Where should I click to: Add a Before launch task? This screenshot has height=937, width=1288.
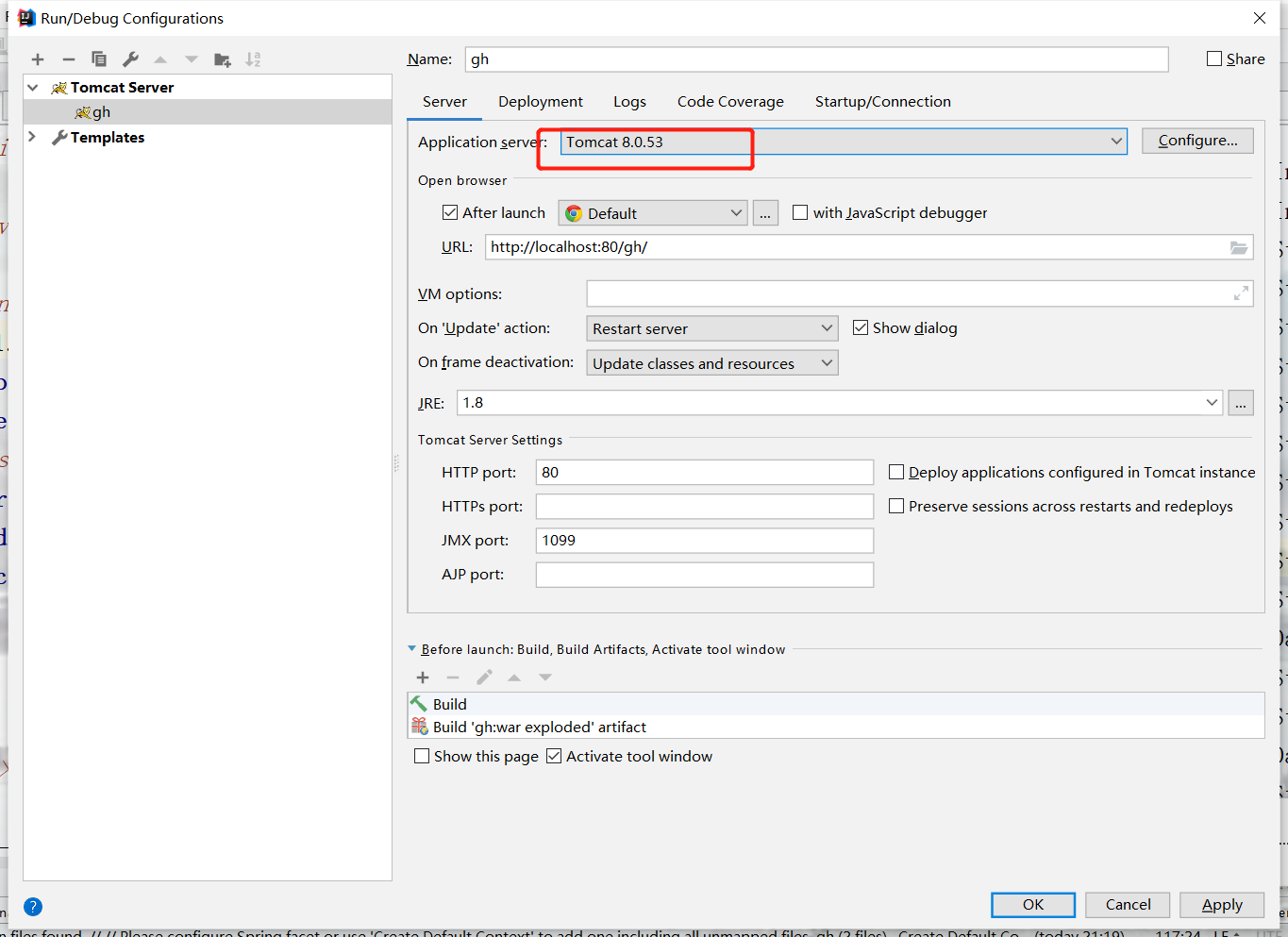tap(423, 678)
